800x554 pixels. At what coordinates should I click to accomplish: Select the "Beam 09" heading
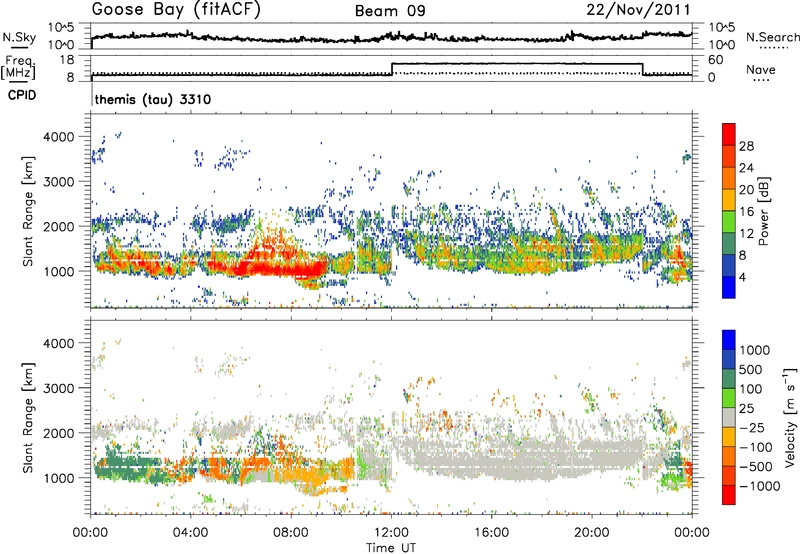390,11
